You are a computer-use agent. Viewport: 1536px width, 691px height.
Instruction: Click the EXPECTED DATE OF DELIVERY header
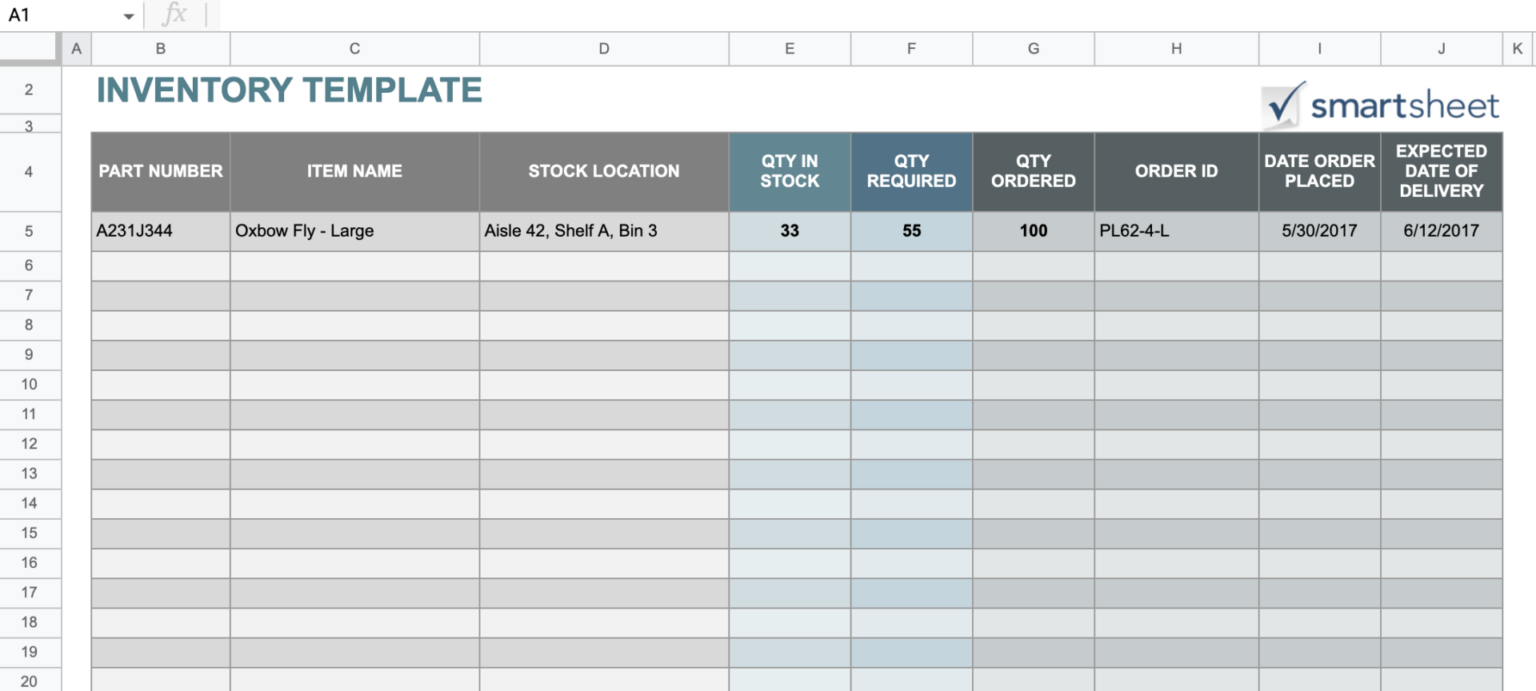point(1441,171)
